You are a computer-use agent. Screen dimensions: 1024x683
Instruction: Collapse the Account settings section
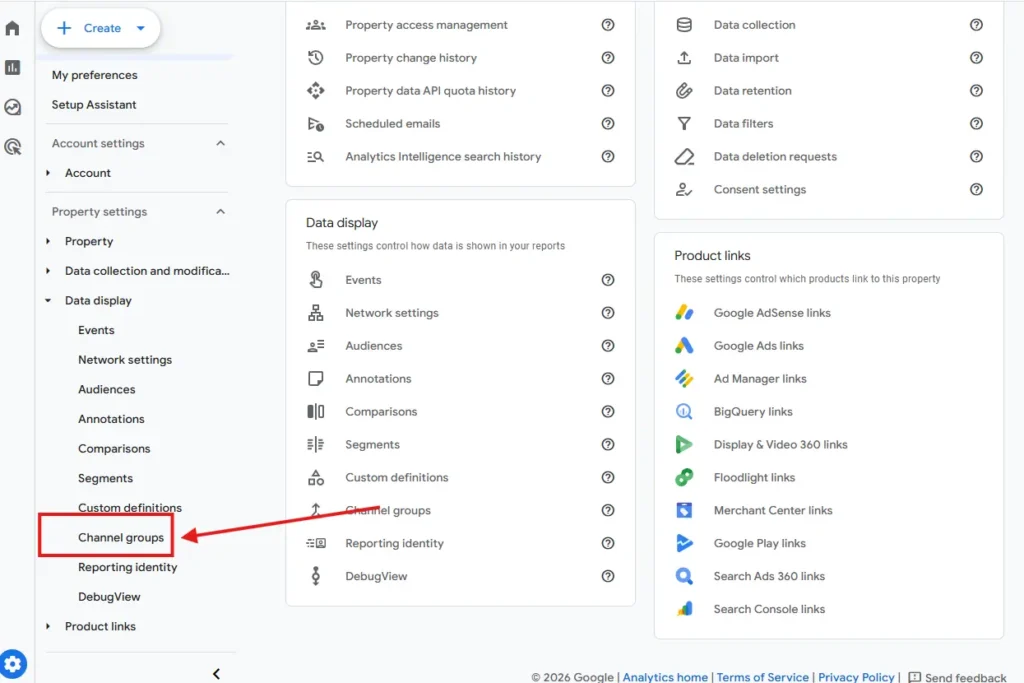pos(221,144)
